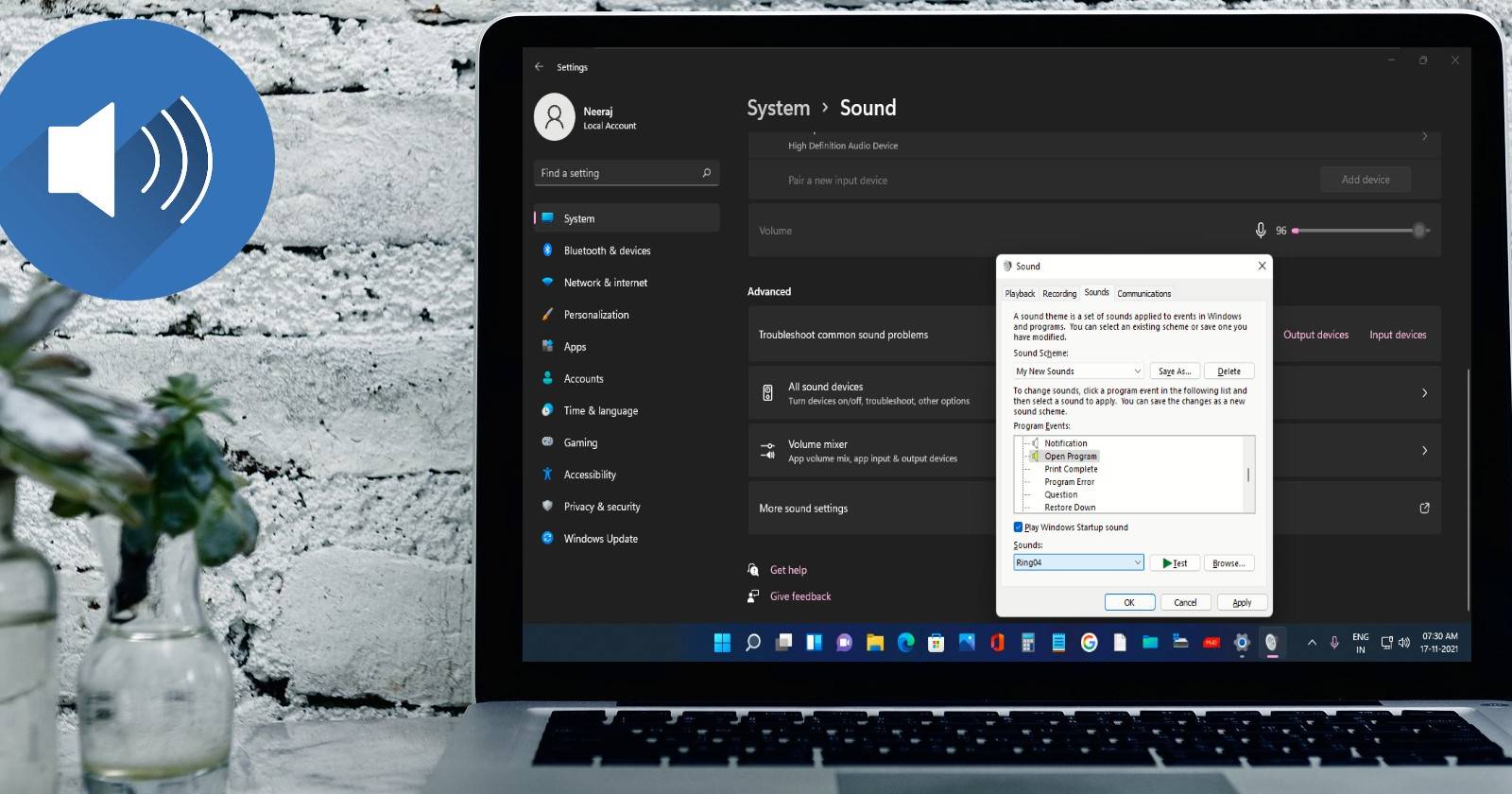
Task: Switch to the Recording tab
Action: point(1059,294)
